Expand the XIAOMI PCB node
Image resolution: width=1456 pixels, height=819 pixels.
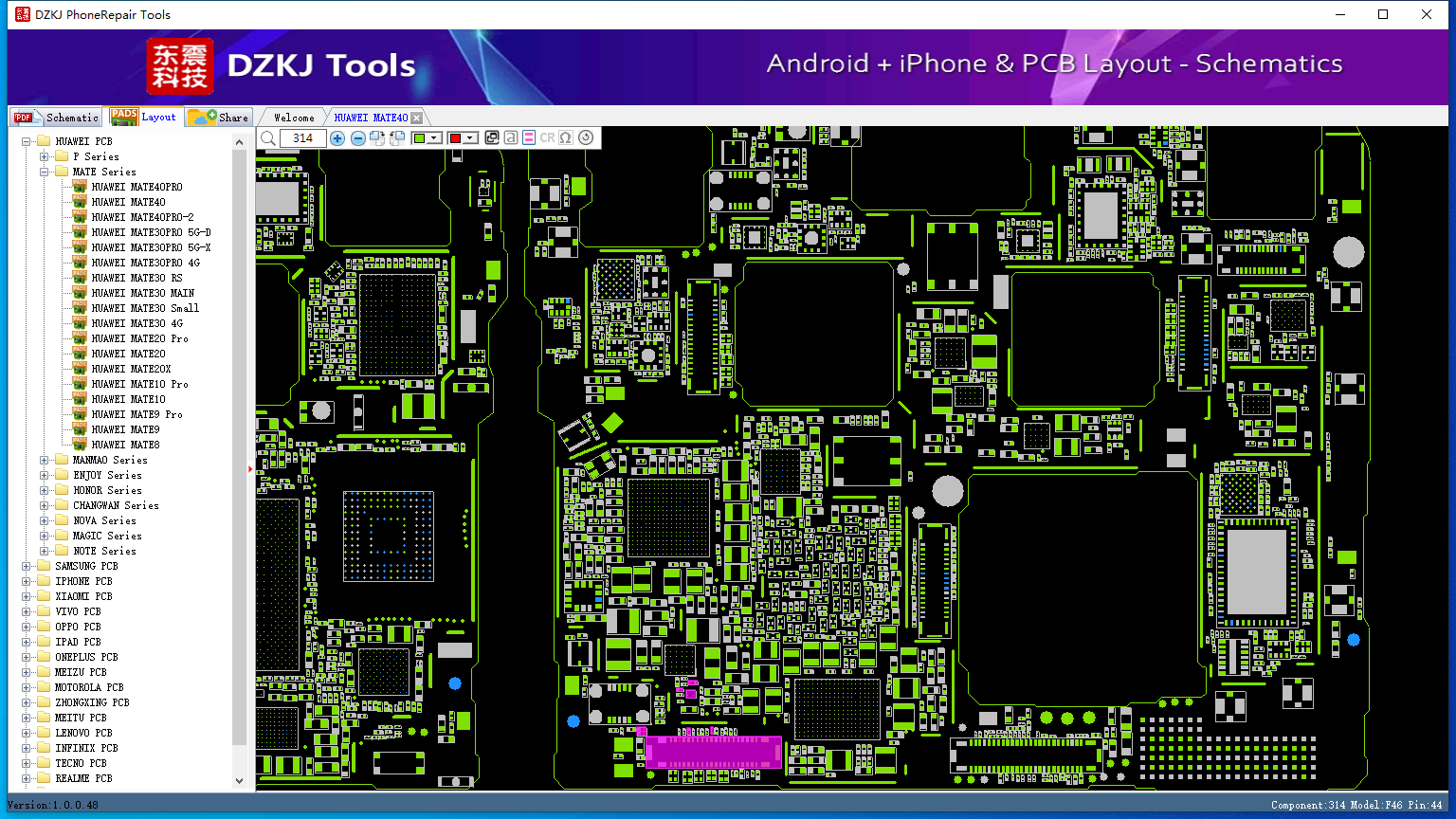pyautogui.click(x=27, y=596)
